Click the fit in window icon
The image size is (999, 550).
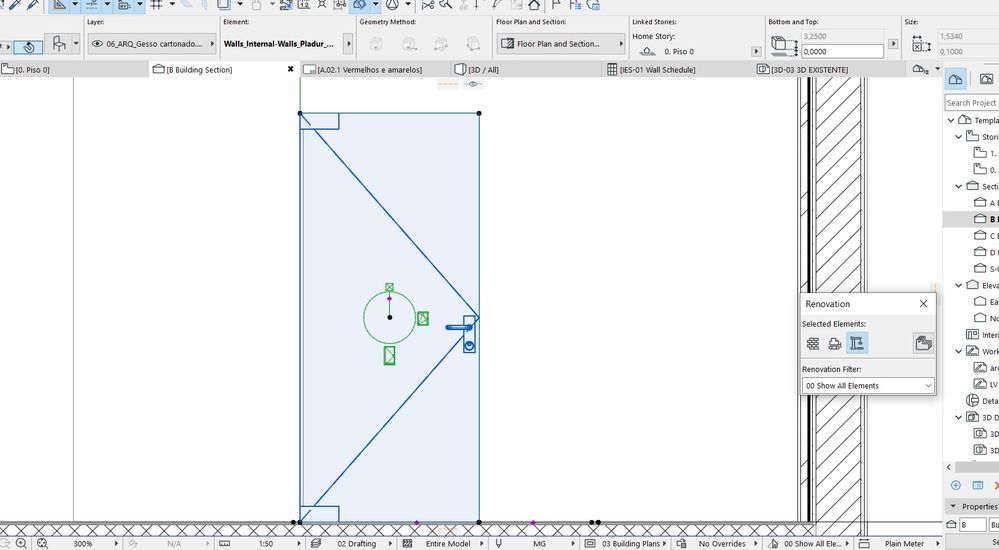click(x=43, y=544)
